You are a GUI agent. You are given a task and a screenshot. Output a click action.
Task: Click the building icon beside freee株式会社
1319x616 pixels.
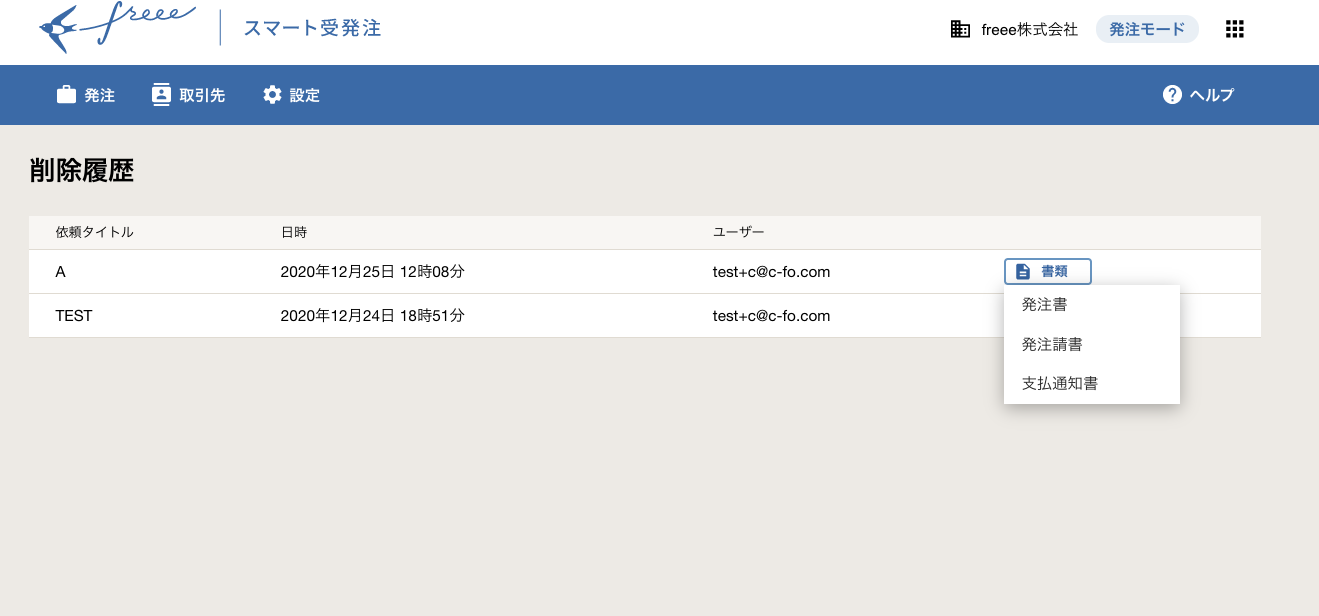point(960,30)
